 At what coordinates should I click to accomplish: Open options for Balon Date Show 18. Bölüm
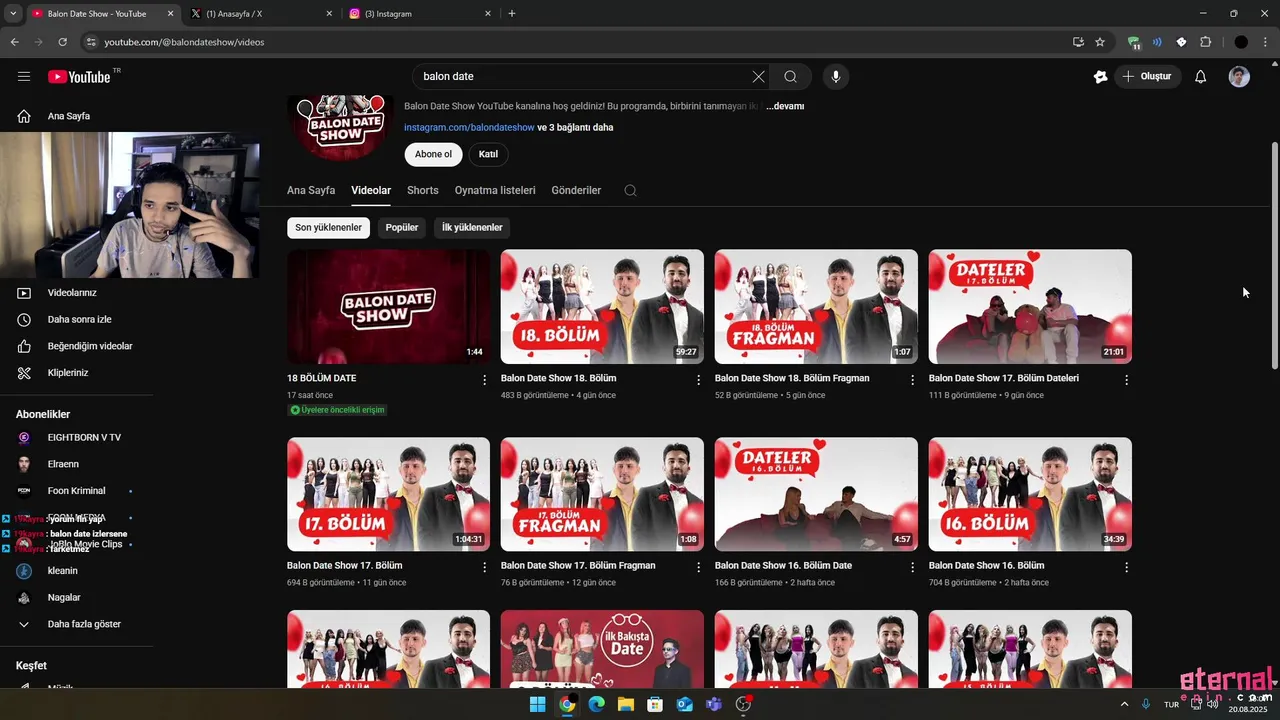pos(699,380)
